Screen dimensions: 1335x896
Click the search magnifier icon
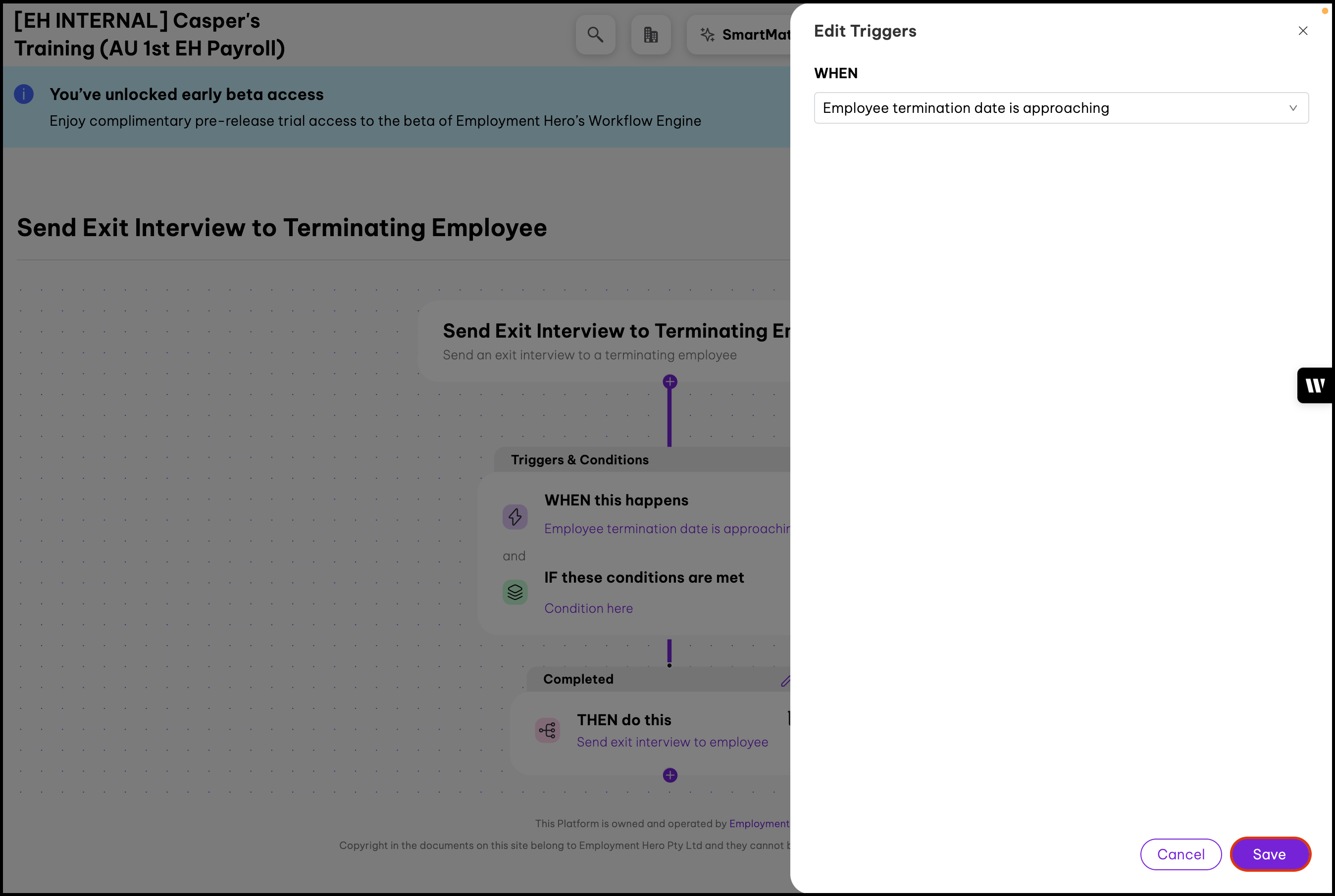595,35
